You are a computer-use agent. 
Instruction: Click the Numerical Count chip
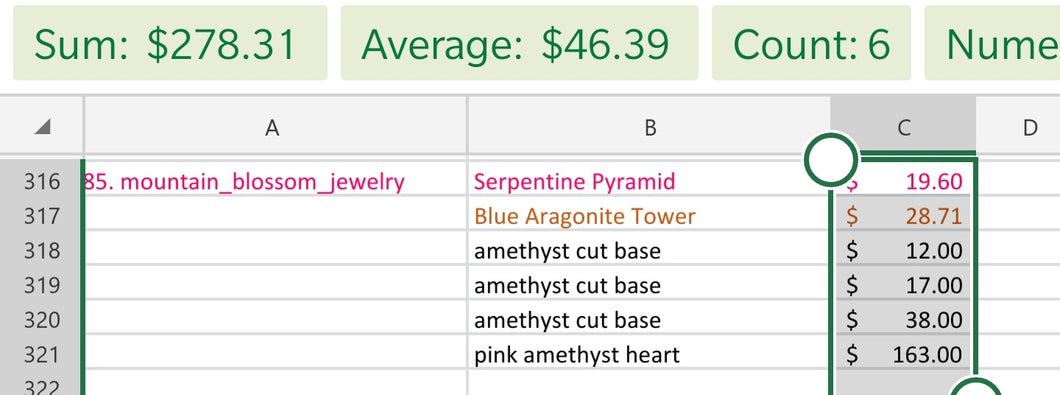tap(992, 43)
